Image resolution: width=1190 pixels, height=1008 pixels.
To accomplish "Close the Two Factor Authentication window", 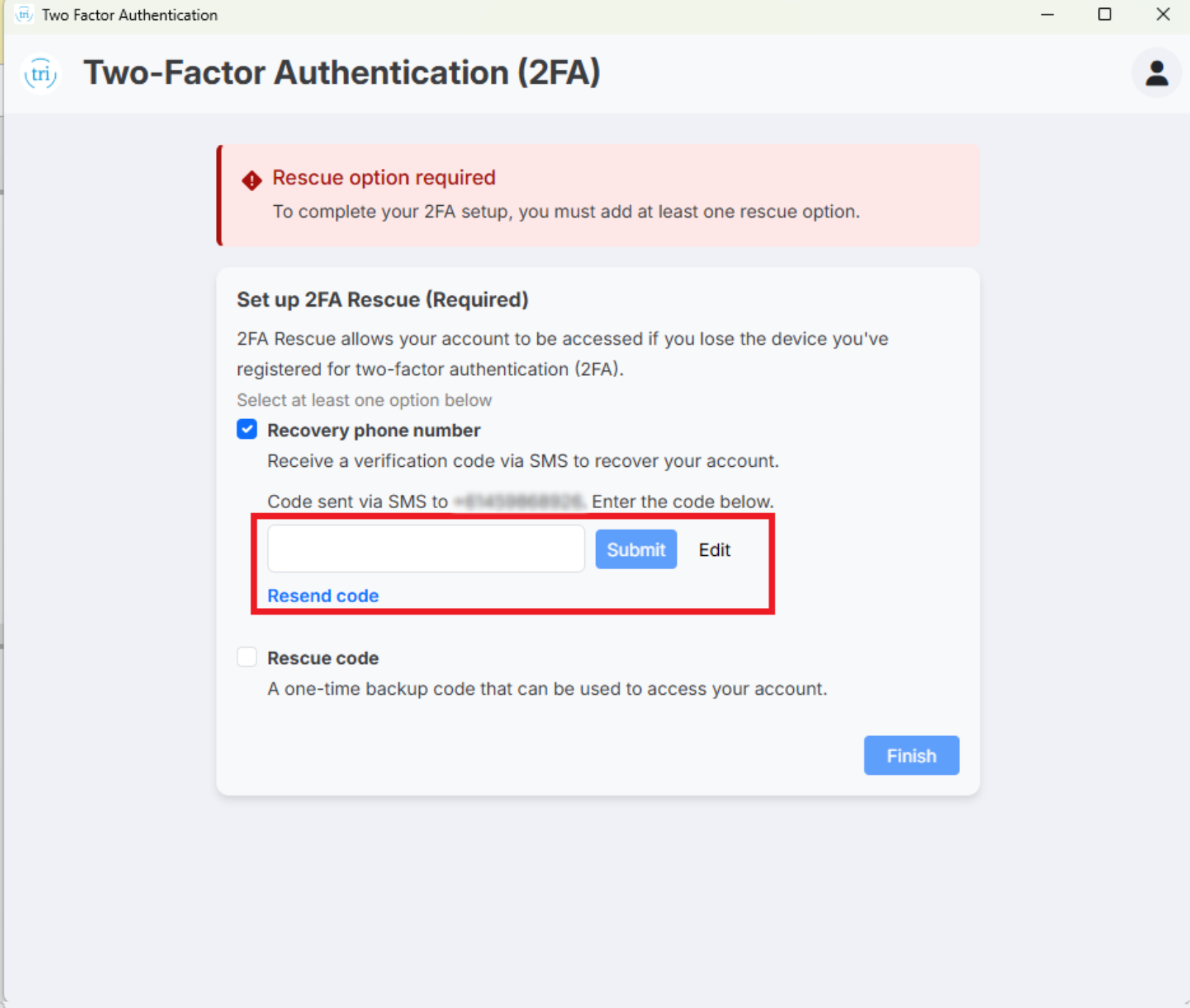I will point(1163,15).
